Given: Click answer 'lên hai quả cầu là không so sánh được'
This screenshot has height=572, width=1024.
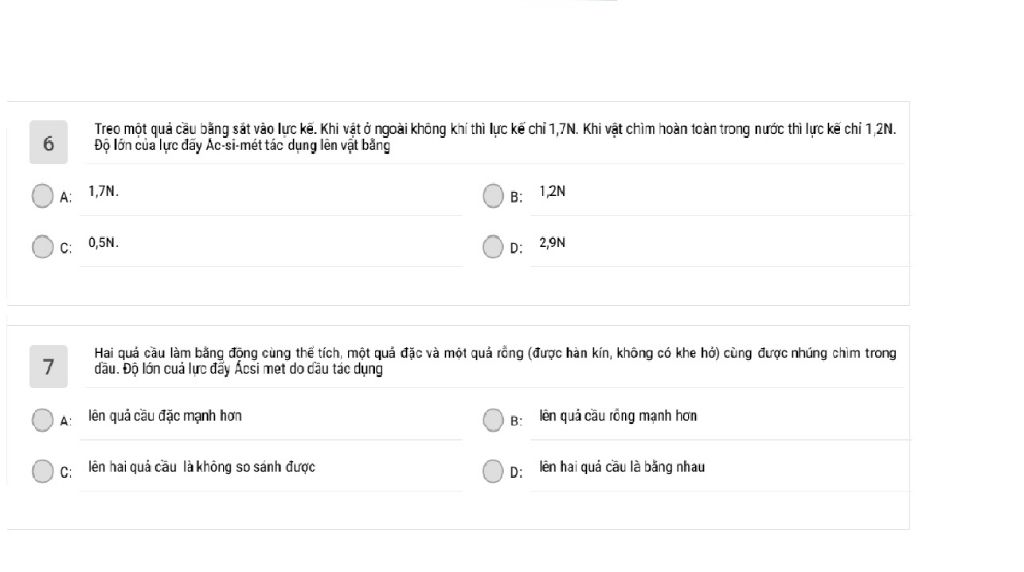Looking at the screenshot, I should [202, 467].
